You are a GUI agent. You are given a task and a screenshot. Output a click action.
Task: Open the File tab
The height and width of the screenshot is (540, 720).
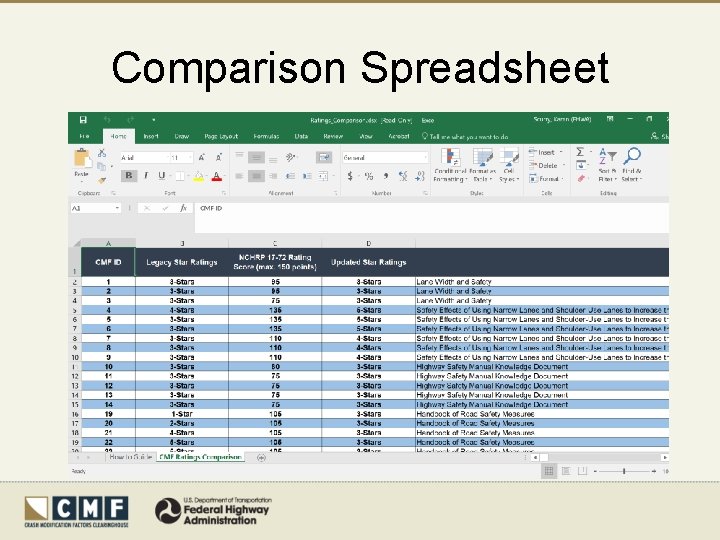coord(84,136)
